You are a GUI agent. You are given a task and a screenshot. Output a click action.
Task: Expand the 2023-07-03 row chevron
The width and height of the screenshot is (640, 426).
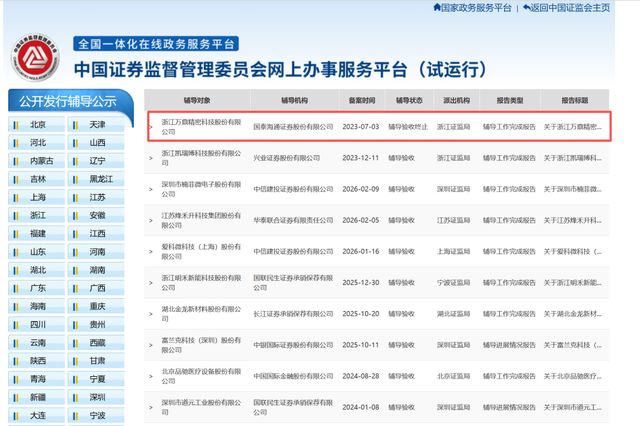[151, 127]
